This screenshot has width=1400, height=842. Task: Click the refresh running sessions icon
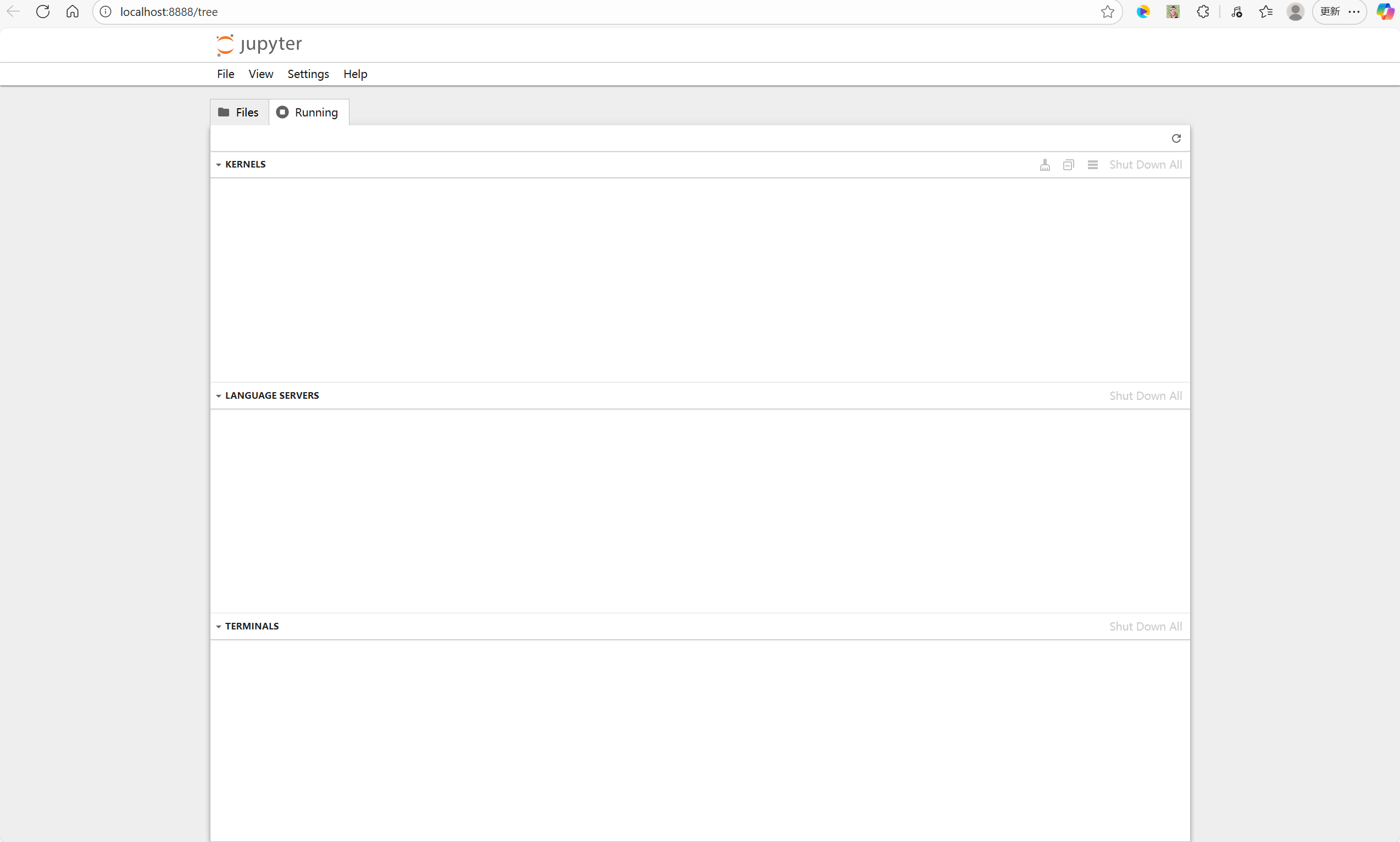[x=1176, y=138]
